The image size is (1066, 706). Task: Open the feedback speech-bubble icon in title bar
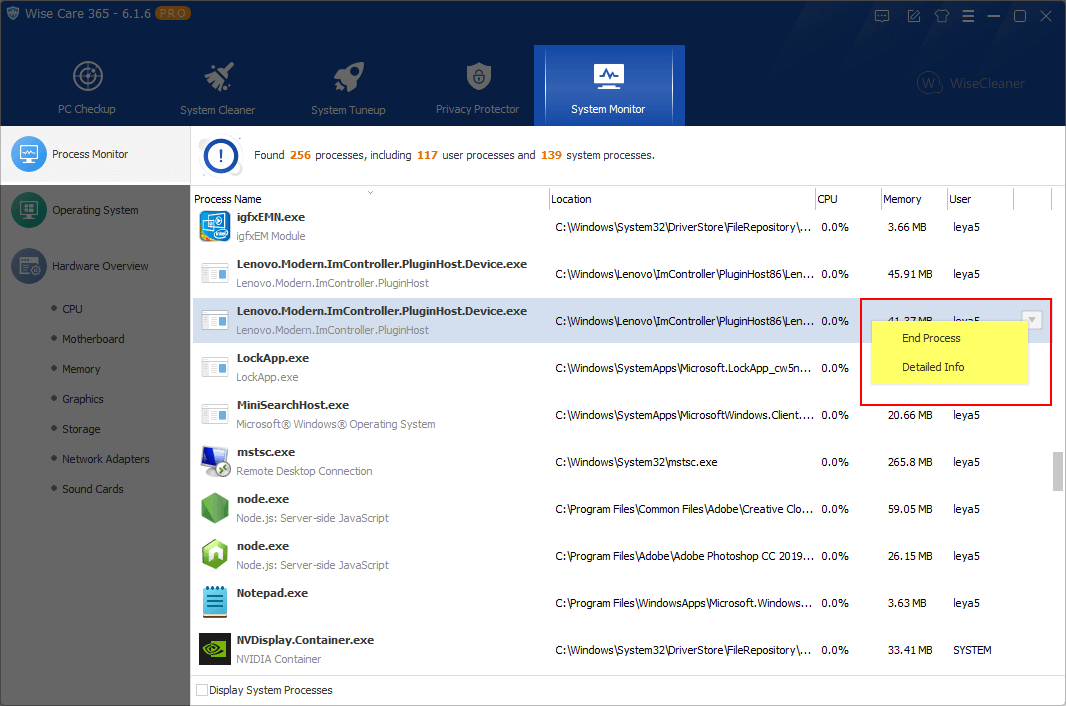click(882, 16)
